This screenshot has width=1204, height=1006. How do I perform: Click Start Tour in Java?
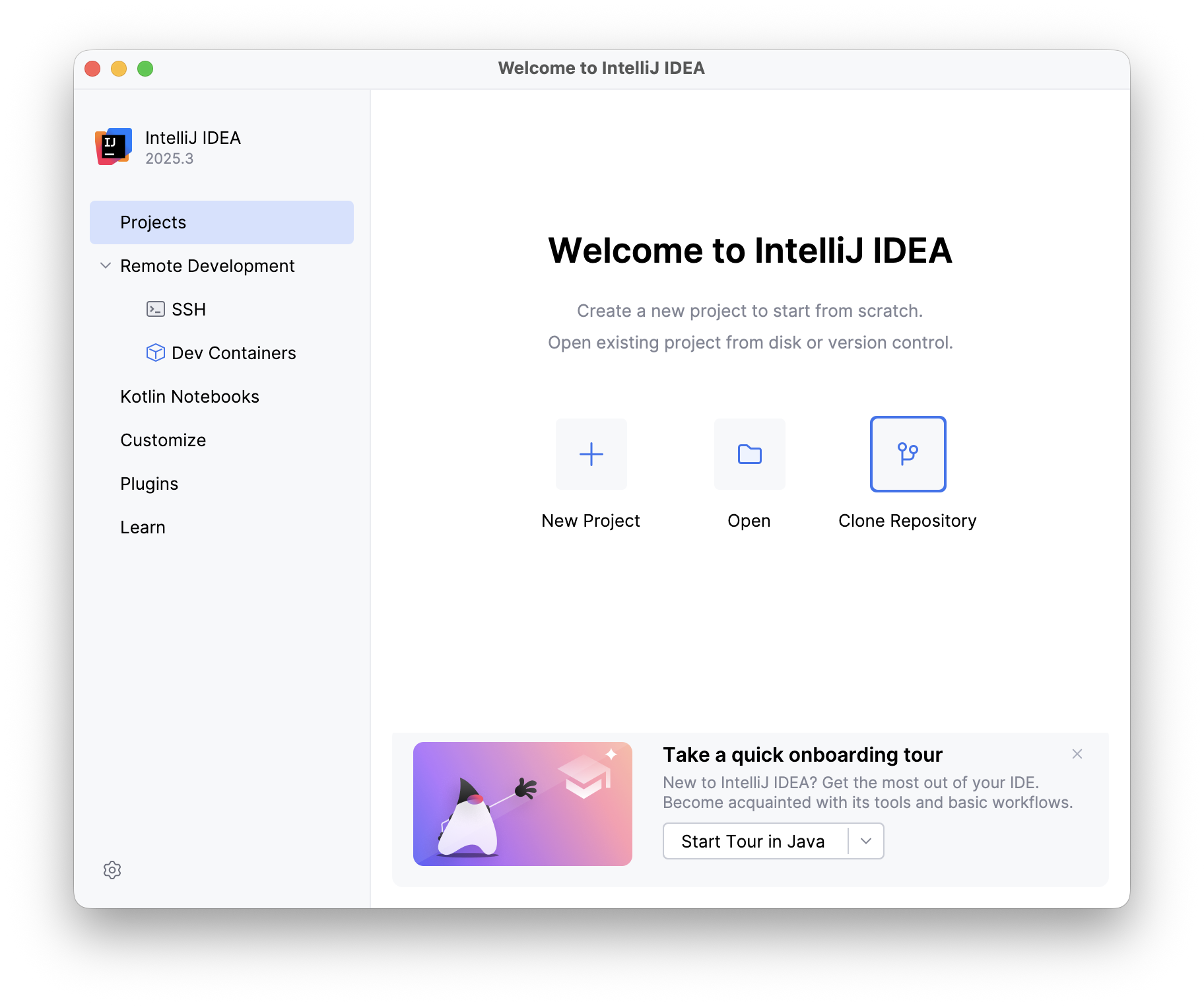(x=754, y=841)
